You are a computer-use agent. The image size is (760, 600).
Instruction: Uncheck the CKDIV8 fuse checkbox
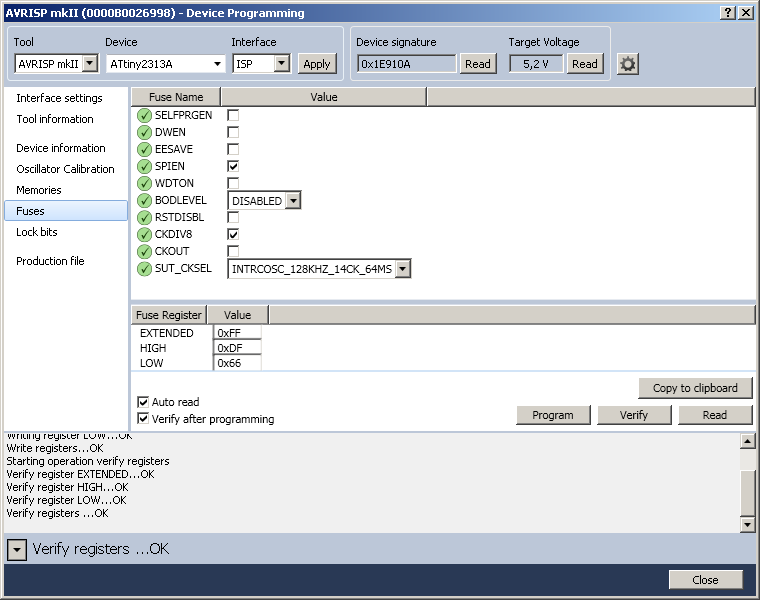point(233,235)
